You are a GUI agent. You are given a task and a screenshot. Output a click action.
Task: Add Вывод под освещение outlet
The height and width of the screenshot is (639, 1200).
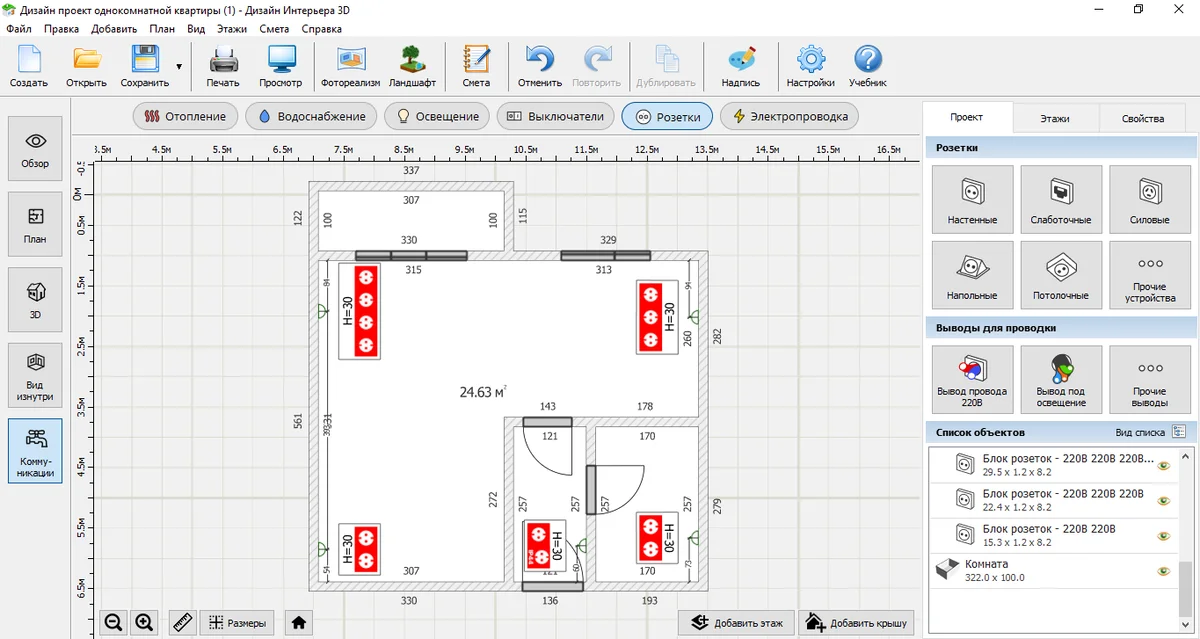tap(1061, 380)
